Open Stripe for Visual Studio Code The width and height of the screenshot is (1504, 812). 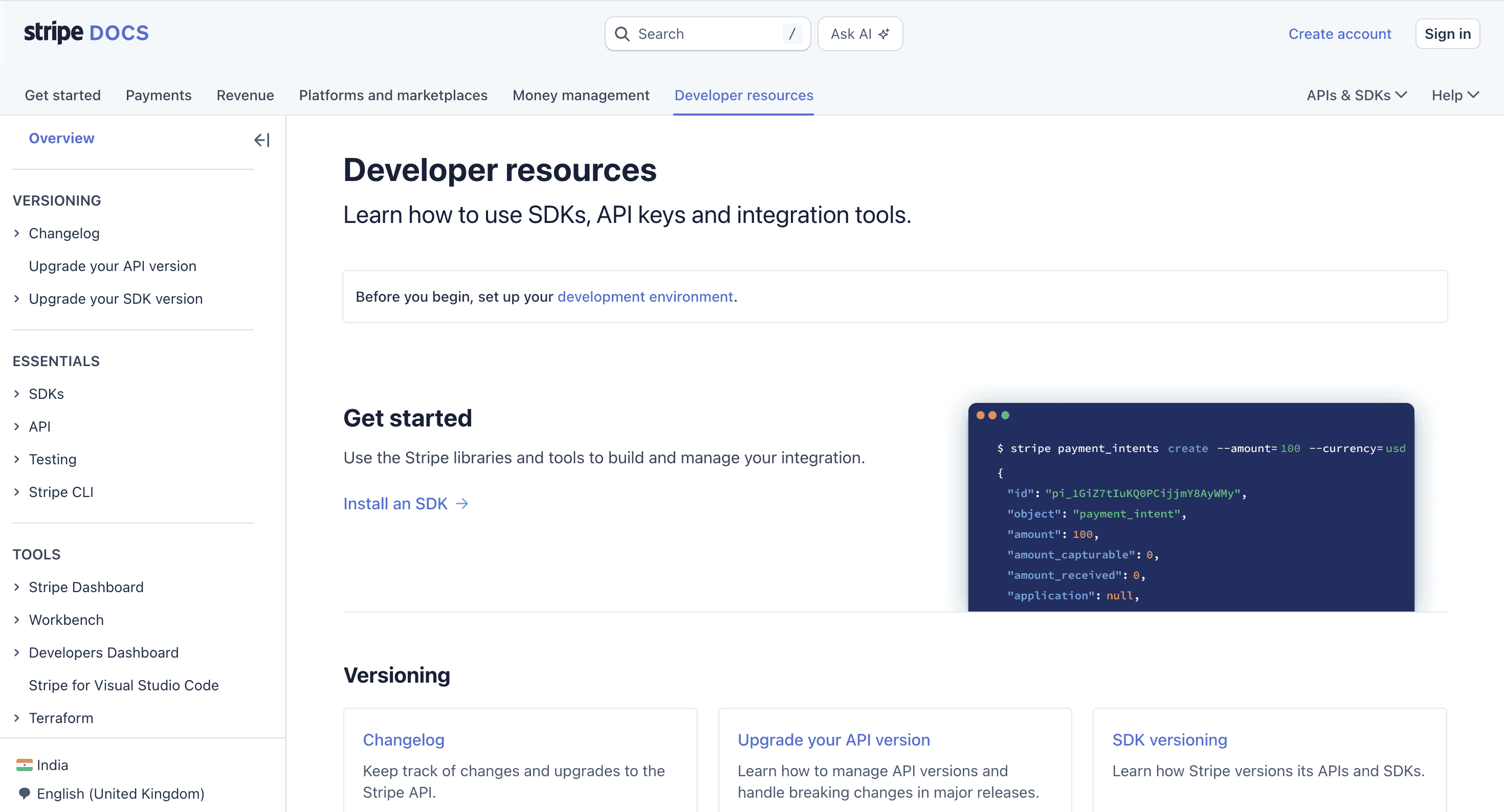click(x=124, y=685)
